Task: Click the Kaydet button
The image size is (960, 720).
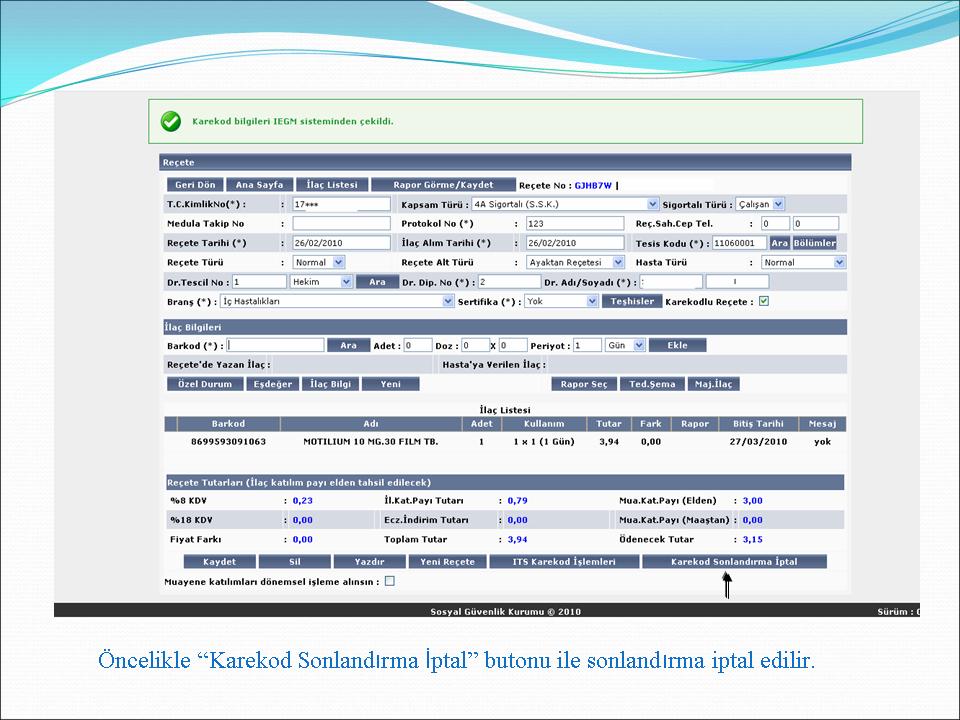Action: point(219,562)
